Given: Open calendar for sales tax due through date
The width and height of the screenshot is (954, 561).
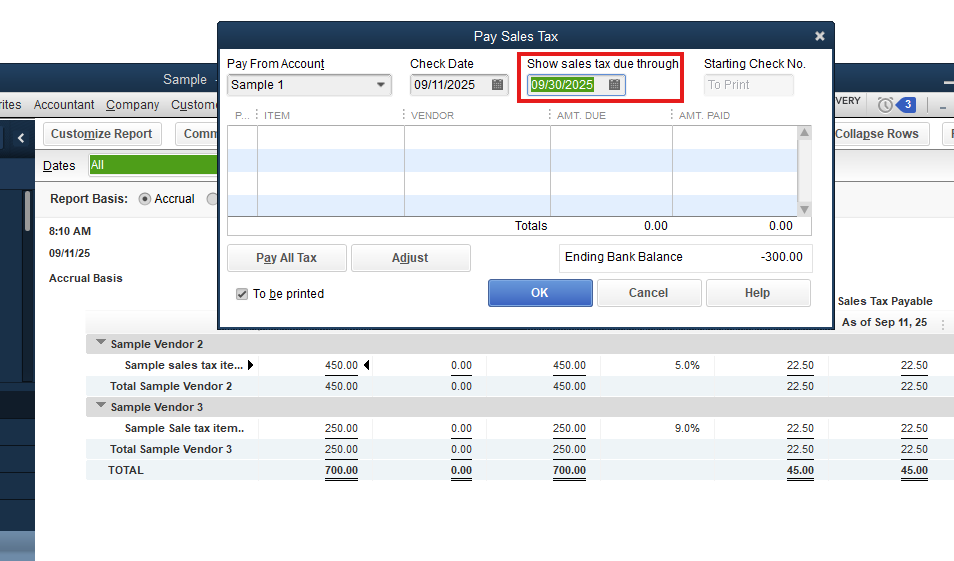Looking at the screenshot, I should point(615,85).
